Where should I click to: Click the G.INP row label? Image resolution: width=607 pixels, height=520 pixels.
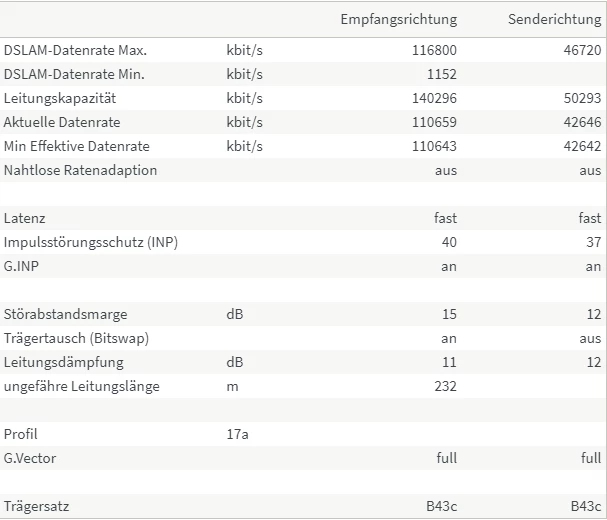21,266
